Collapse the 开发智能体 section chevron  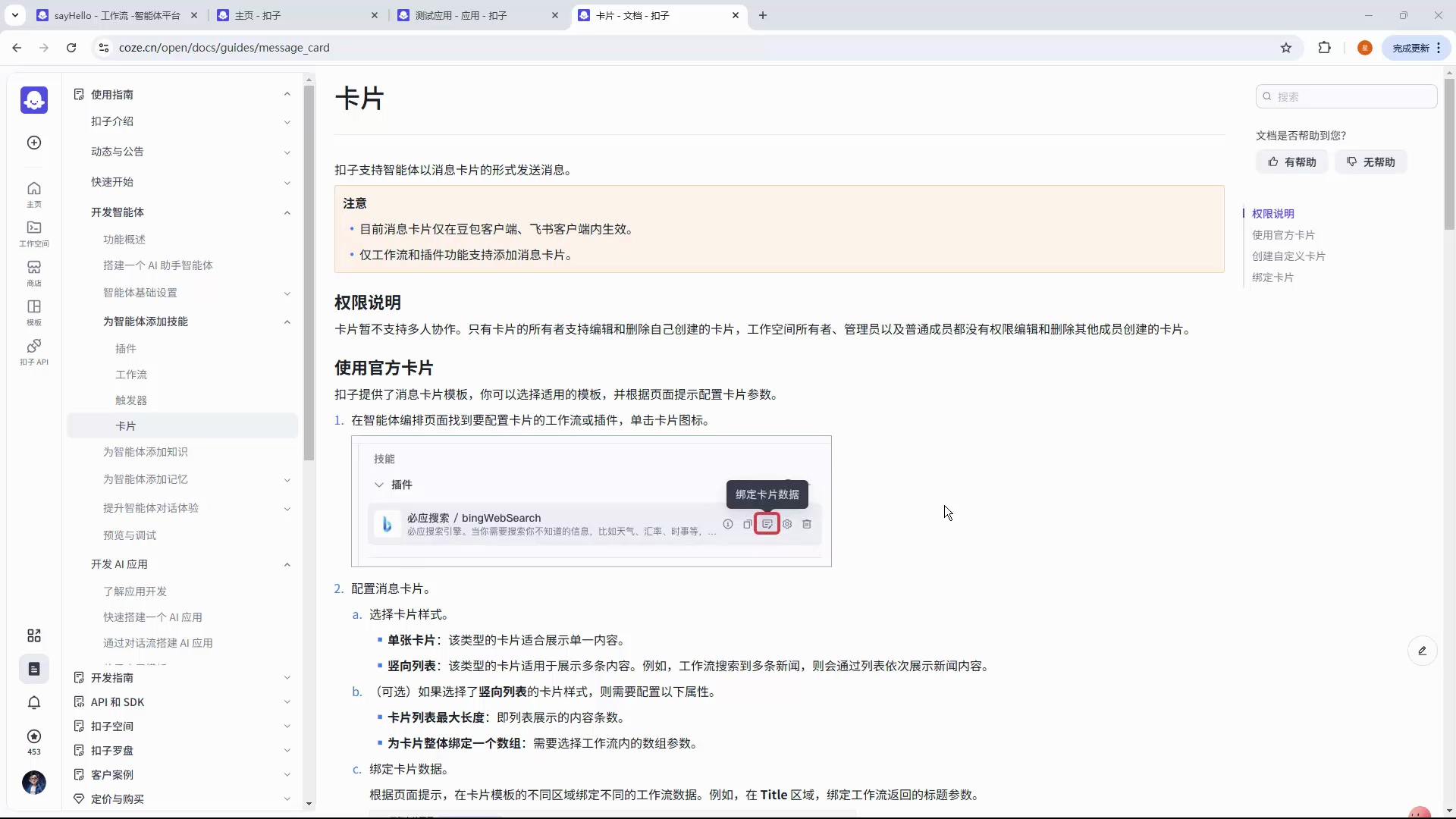point(287,212)
